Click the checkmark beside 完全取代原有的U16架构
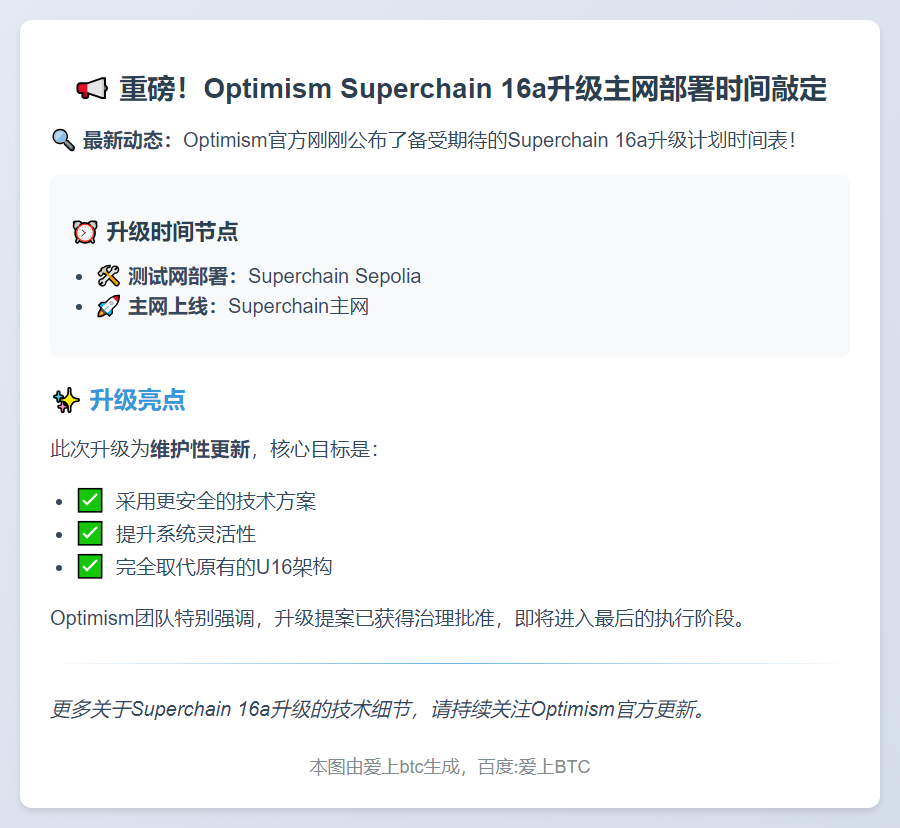This screenshot has height=828, width=900. pyautogui.click(x=90, y=567)
